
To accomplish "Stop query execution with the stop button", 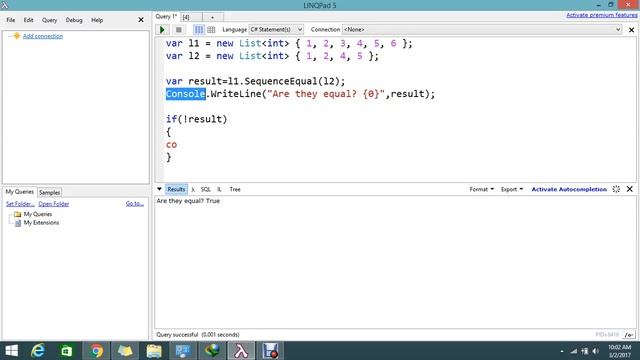I will [x=178, y=29].
